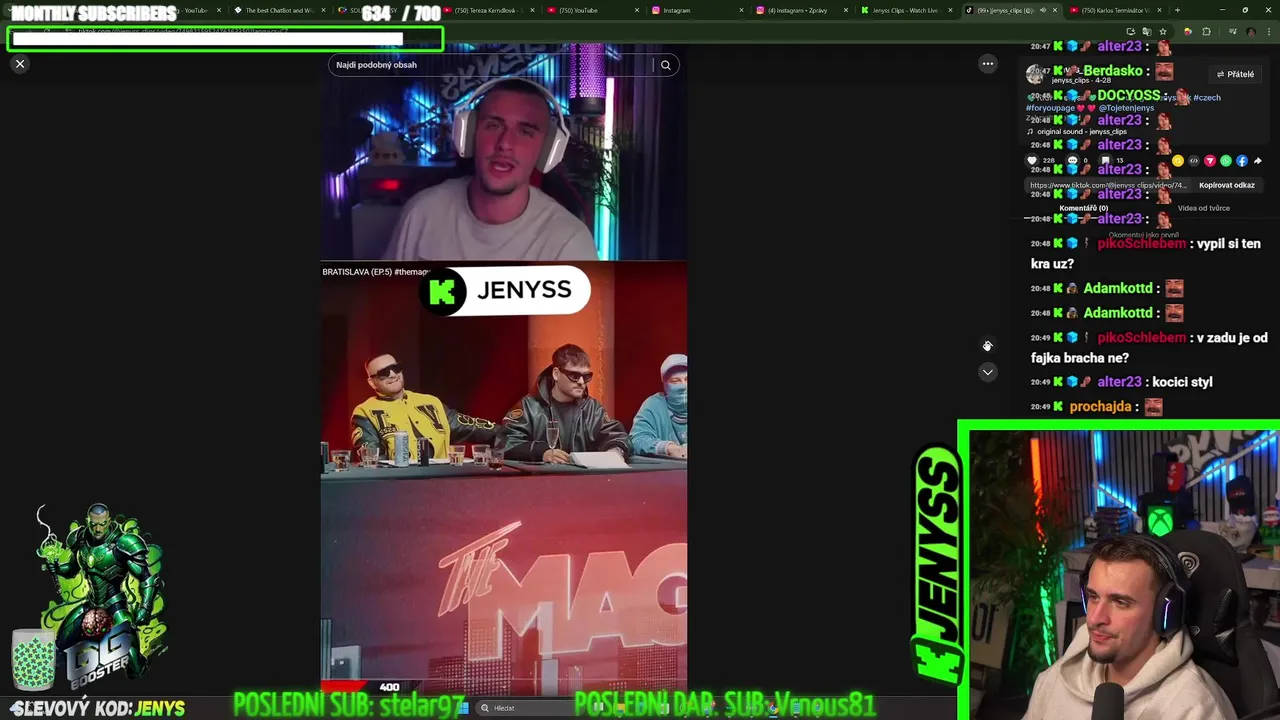Screen dimensions: 1280x720
Task: Close the TikTok 'jenyss_clips' browser tab
Action: [1055, 10]
